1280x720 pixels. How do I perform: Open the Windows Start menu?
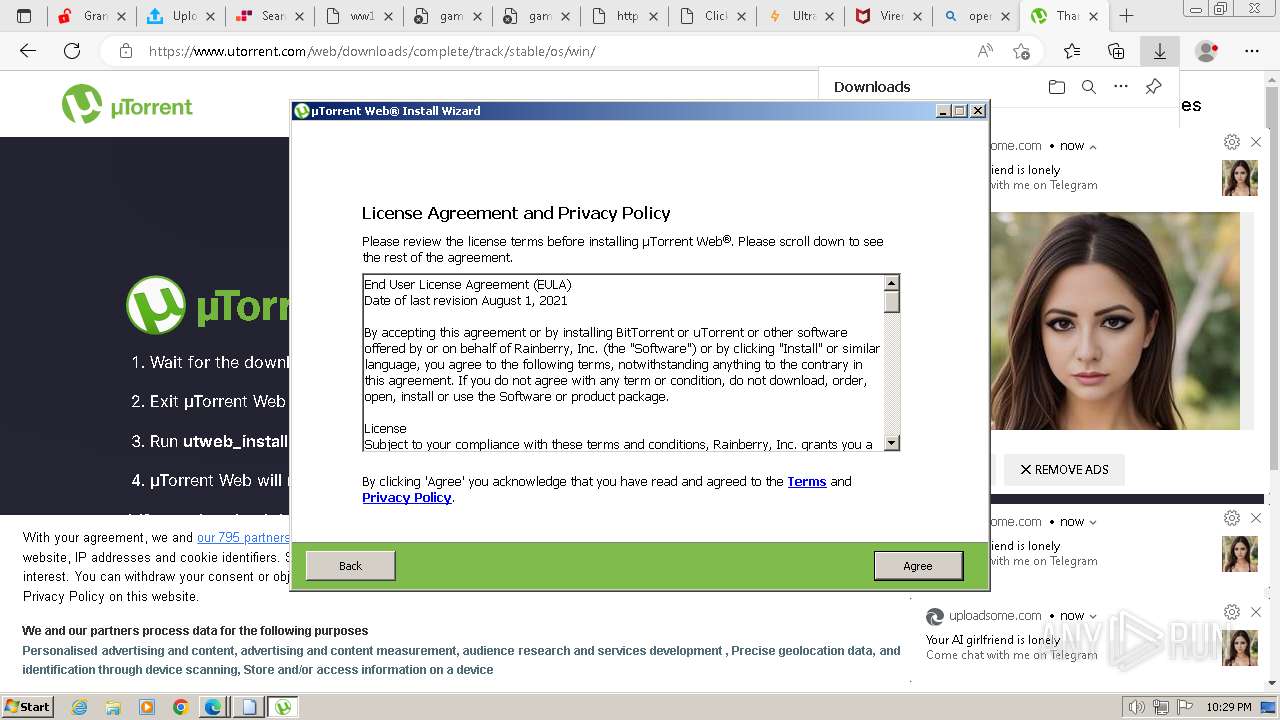click(x=27, y=707)
